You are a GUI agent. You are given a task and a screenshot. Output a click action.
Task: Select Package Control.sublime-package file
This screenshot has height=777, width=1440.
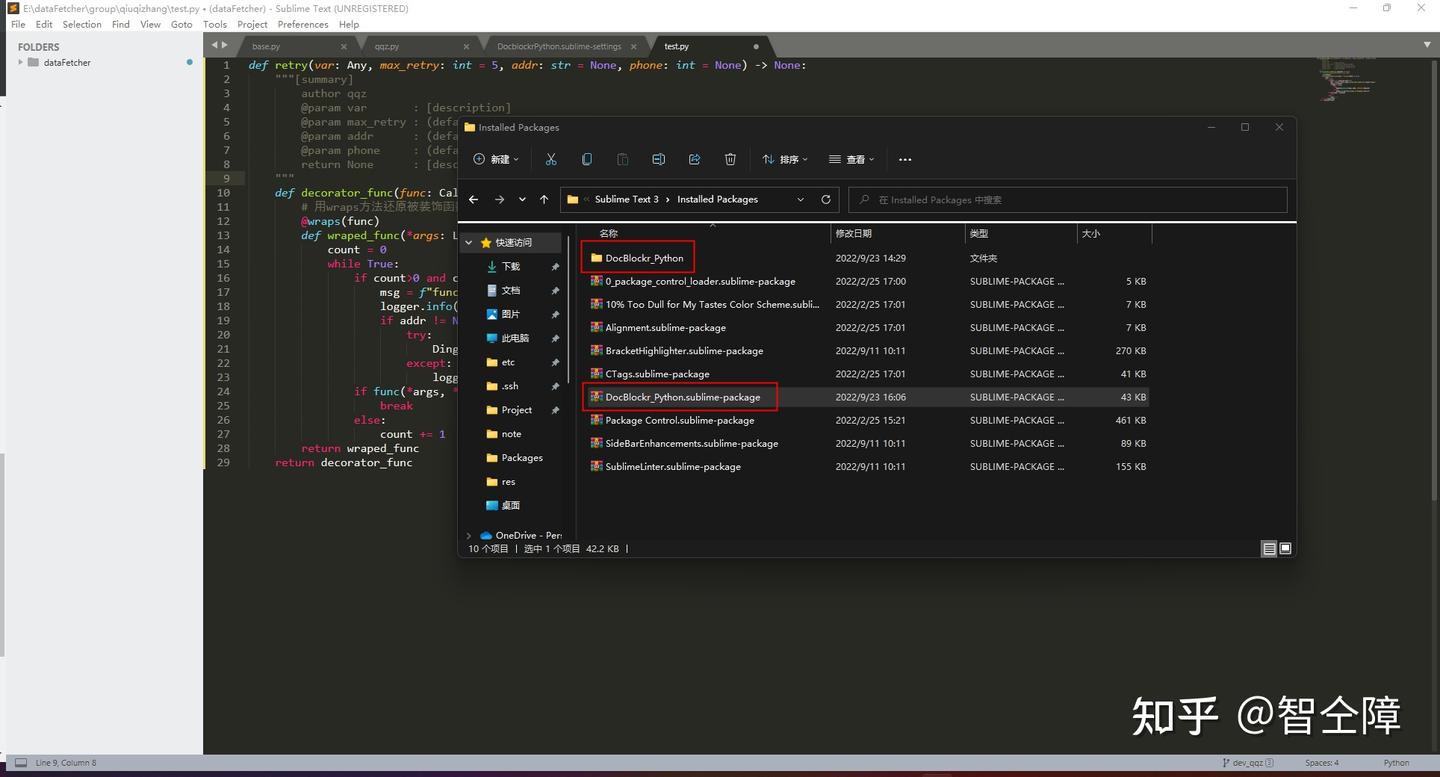point(680,420)
